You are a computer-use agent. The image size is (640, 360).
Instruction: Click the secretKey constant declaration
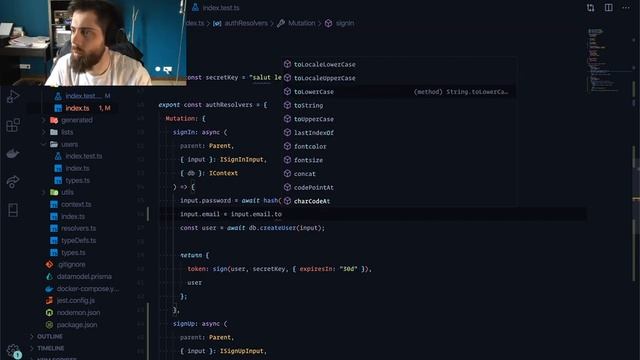tap(222, 78)
